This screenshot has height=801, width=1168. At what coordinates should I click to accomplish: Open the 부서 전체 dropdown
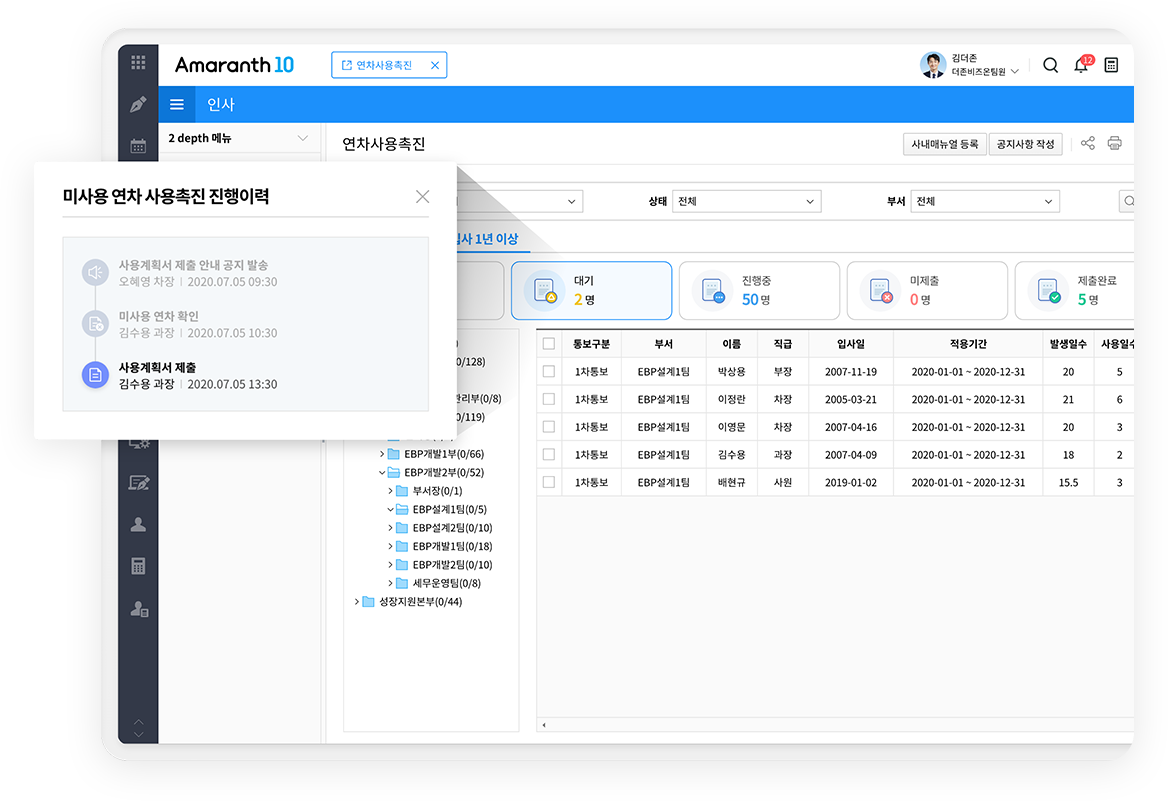(x=985, y=201)
